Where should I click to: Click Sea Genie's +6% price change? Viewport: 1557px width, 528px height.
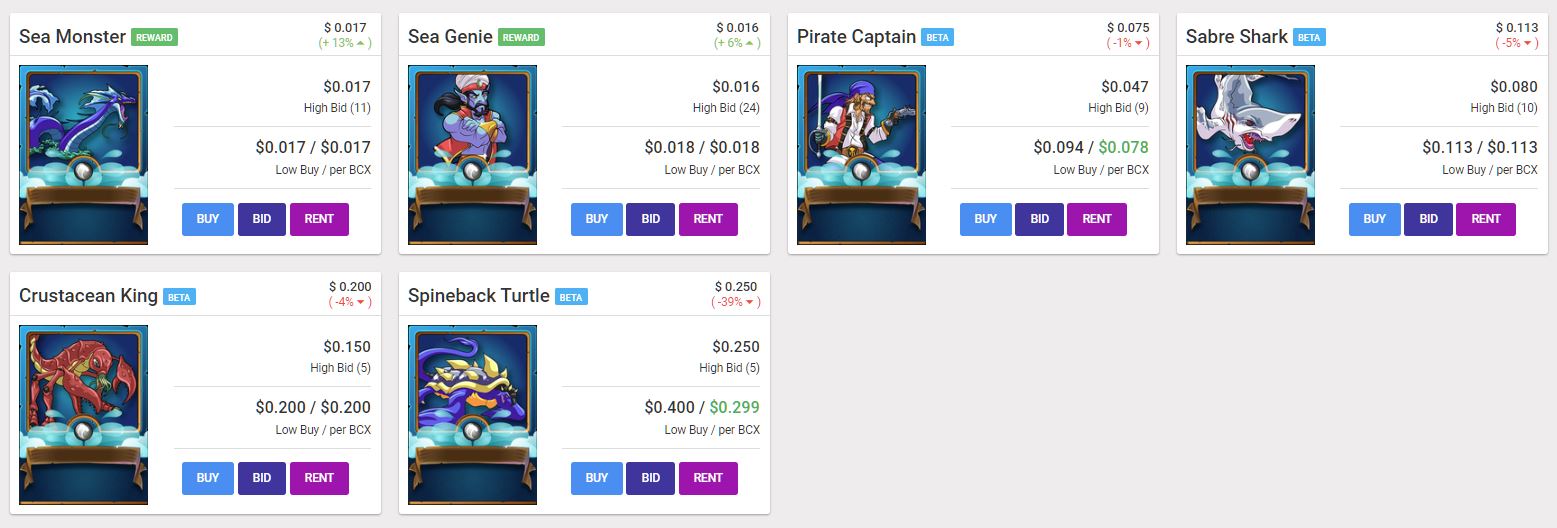point(737,43)
